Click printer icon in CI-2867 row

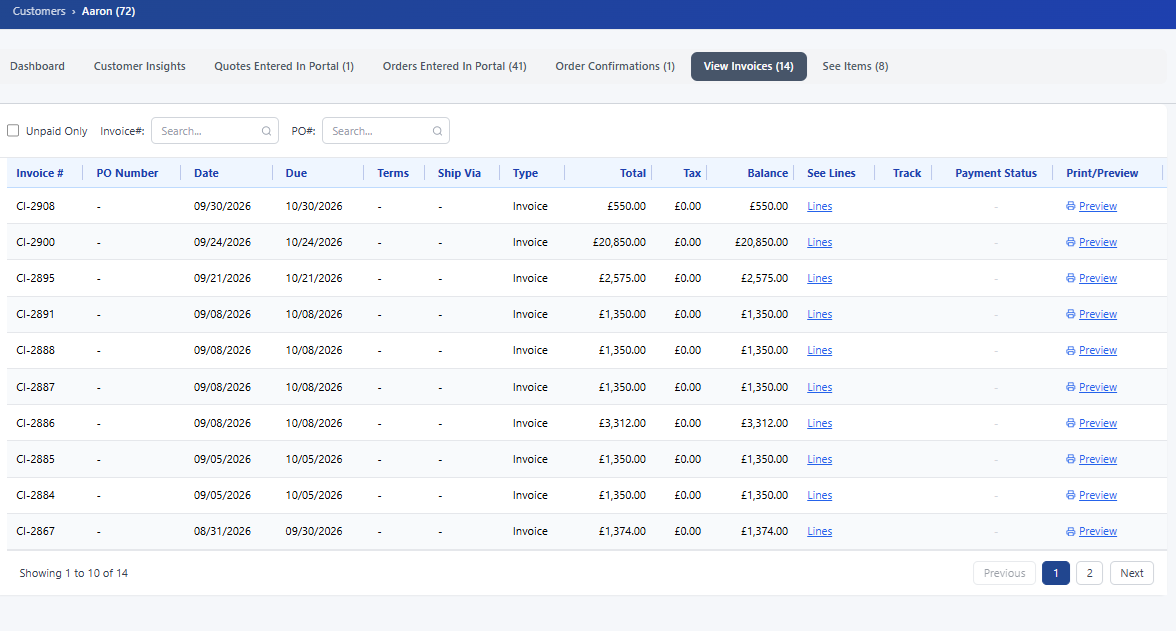[x=1070, y=530]
